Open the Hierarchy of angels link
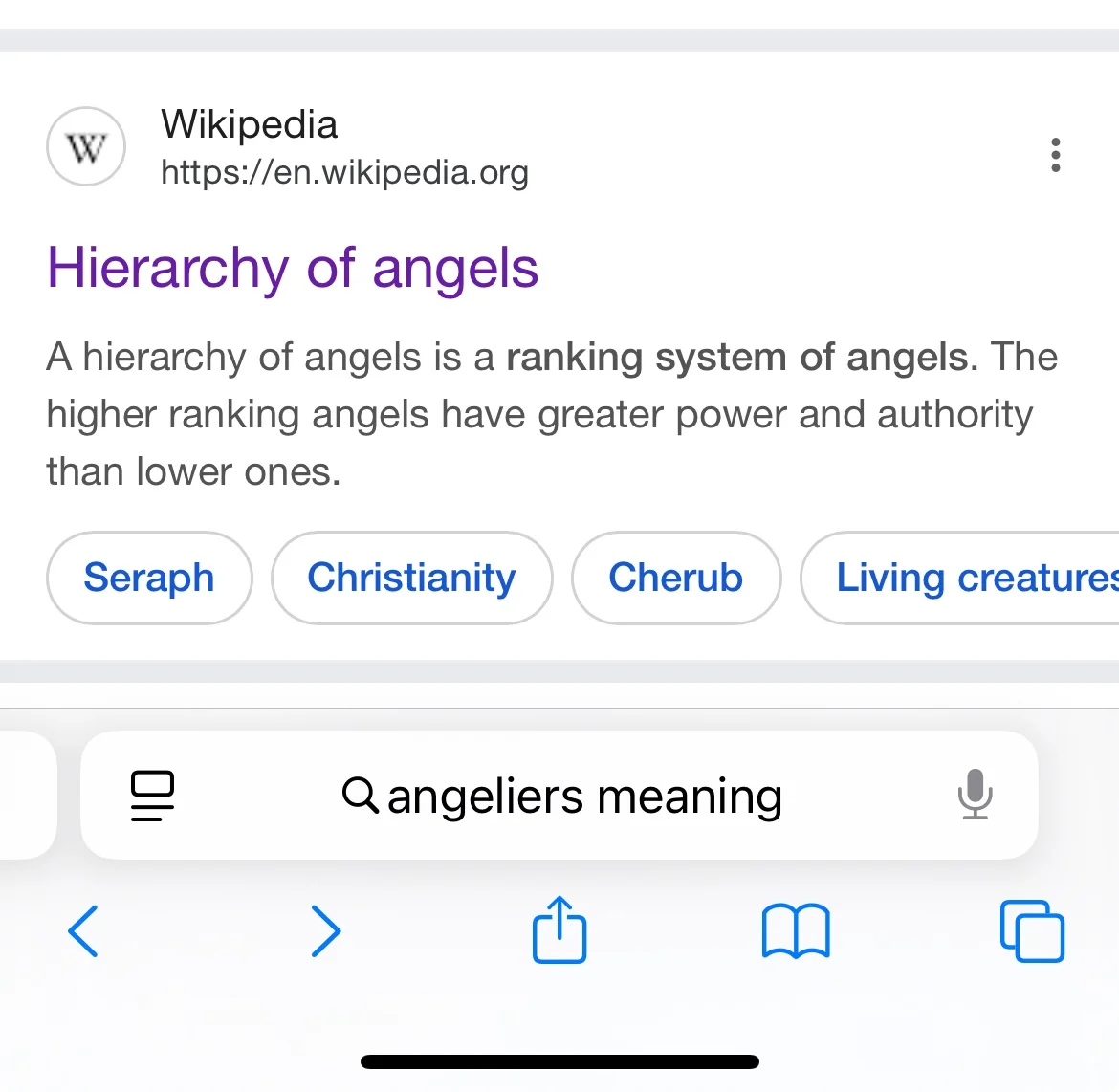This screenshot has width=1119, height=1092. pos(293,268)
